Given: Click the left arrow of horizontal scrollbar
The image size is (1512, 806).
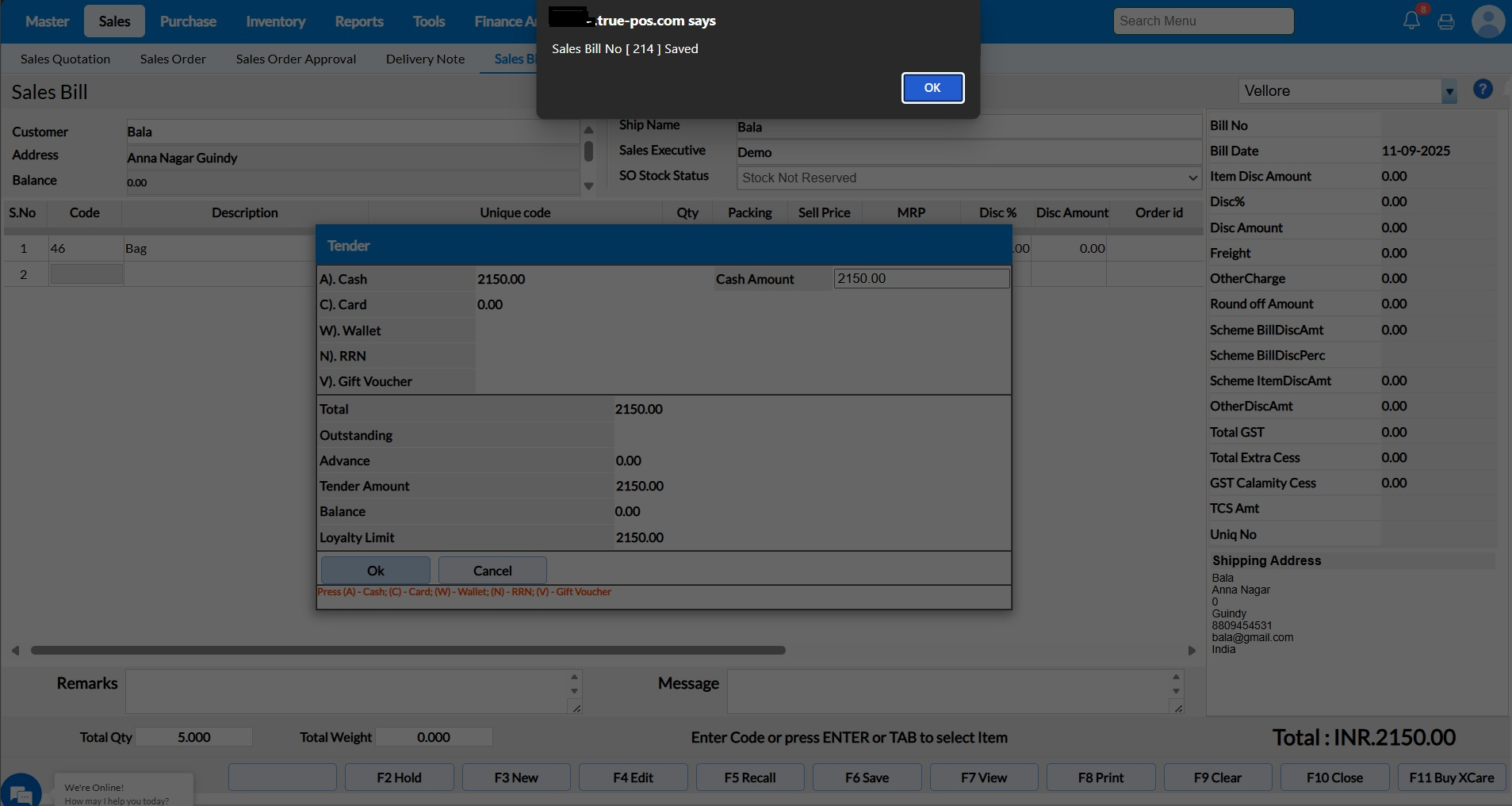Looking at the screenshot, I should tap(15, 651).
